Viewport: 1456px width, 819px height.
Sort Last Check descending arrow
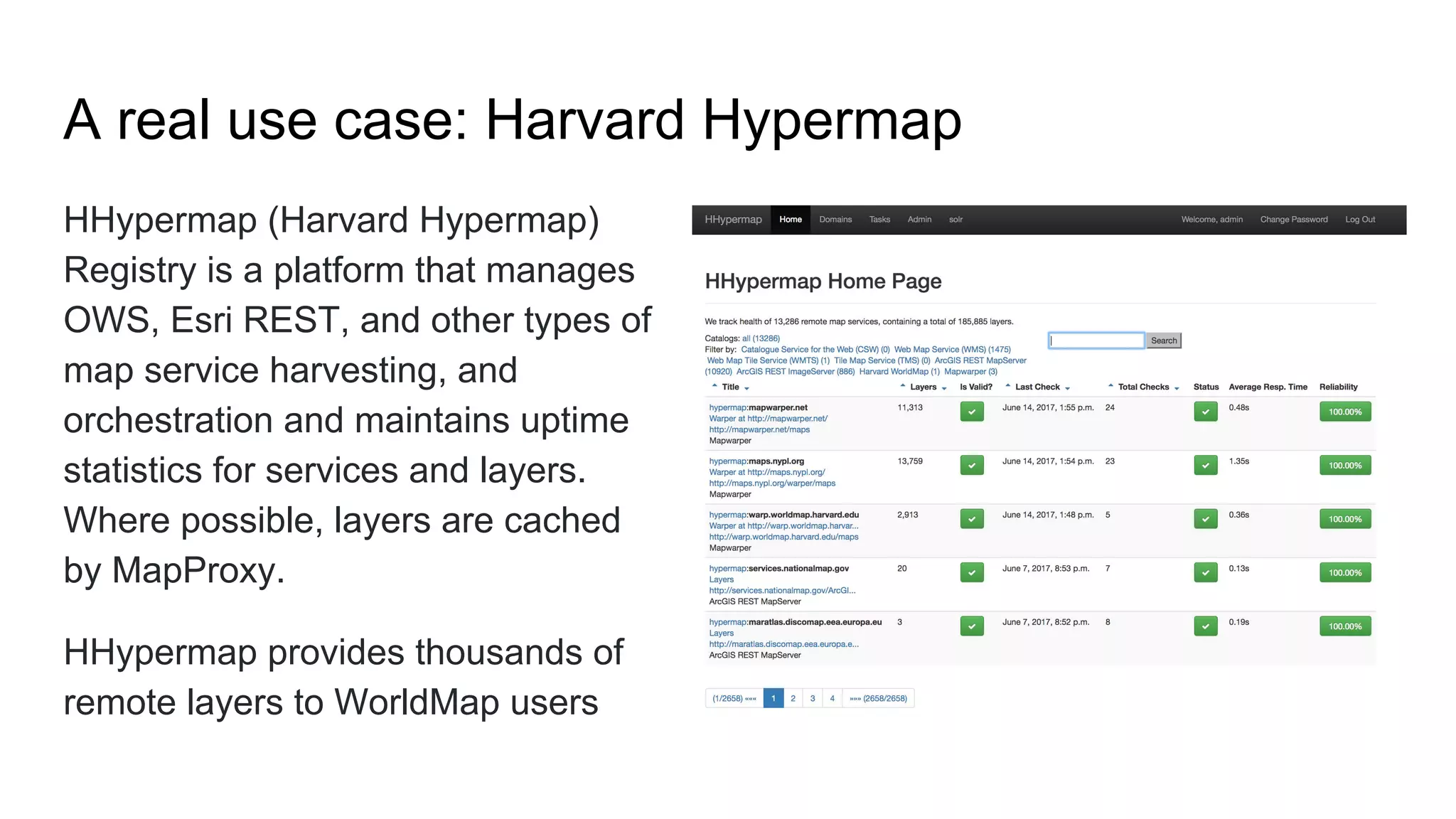[x=1067, y=388]
